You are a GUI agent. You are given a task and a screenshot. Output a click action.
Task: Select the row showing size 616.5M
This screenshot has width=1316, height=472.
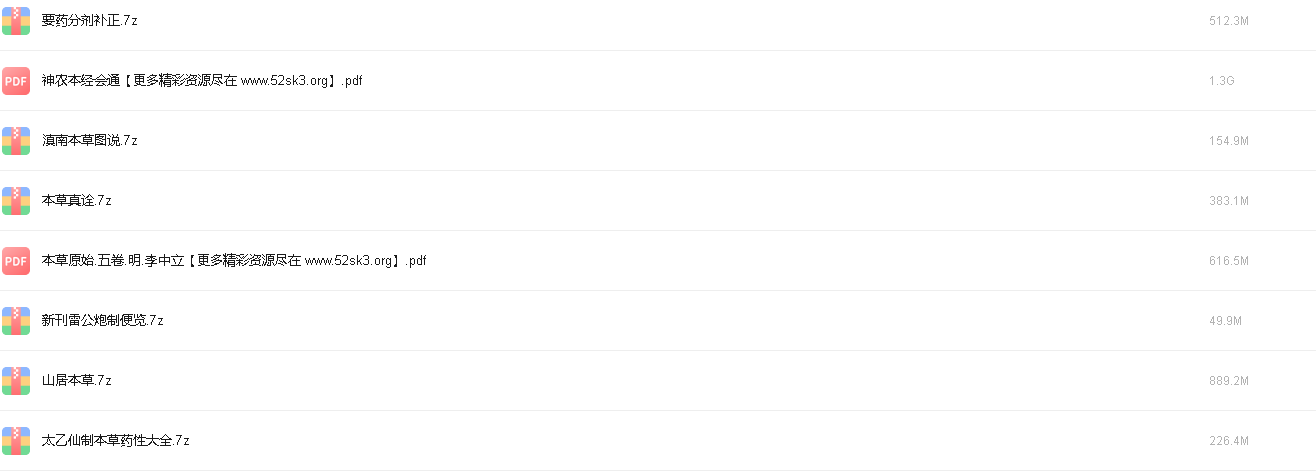(658, 261)
